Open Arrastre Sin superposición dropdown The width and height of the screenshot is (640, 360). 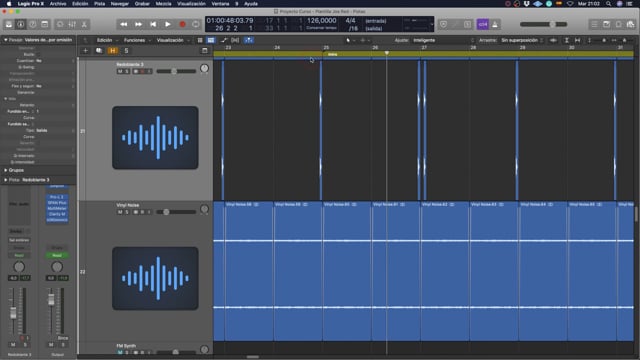click(x=522, y=40)
